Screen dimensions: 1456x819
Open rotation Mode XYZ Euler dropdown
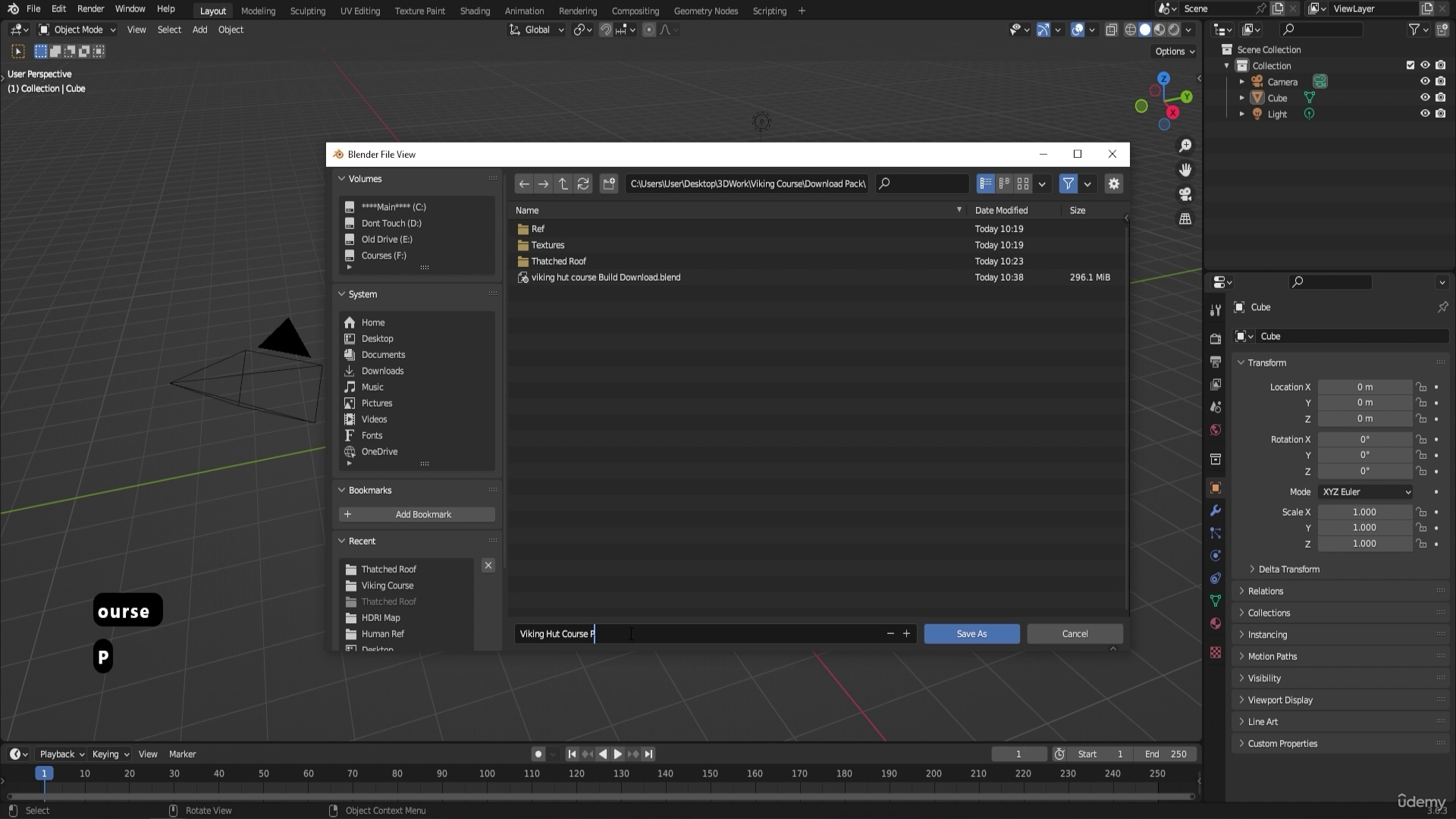point(1366,491)
